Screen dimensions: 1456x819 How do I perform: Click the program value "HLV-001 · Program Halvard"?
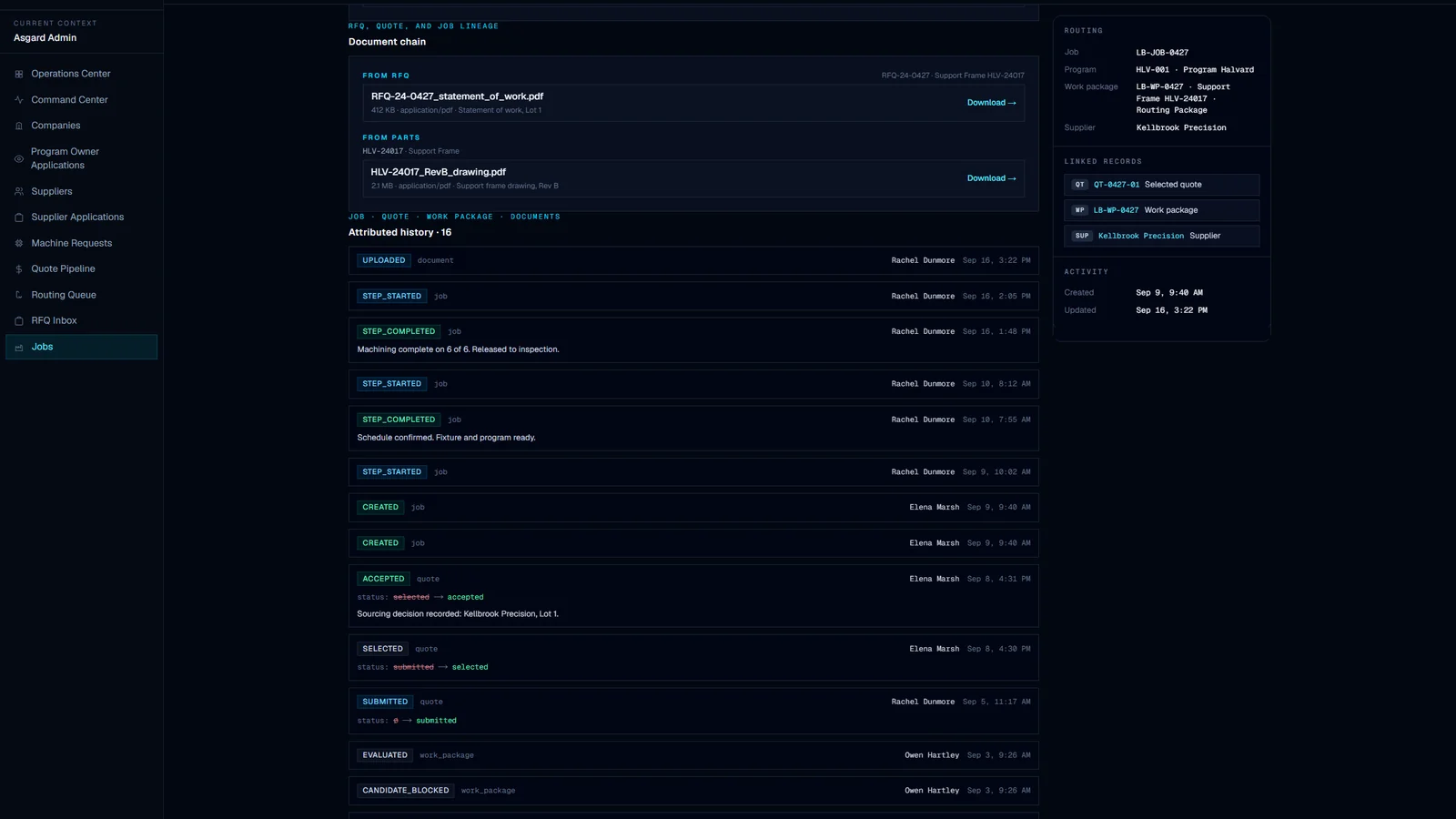pos(1195,70)
